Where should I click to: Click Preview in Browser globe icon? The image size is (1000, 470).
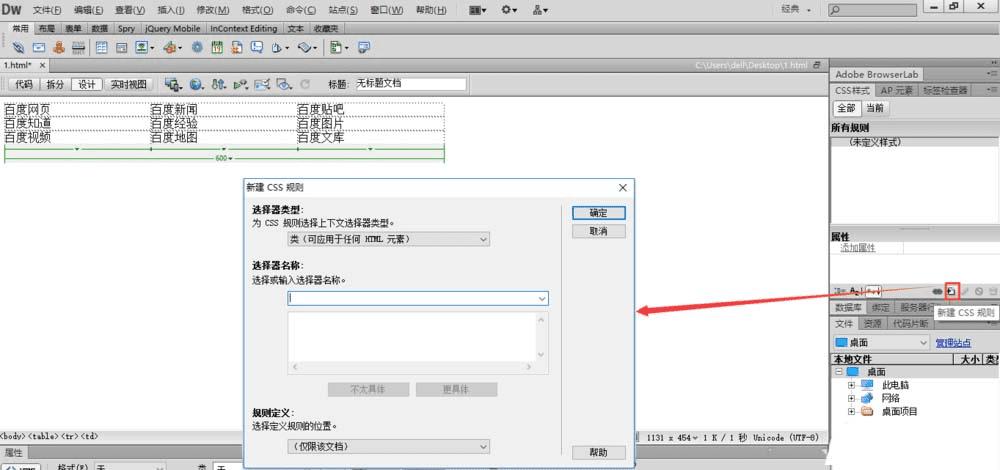pyautogui.click(x=196, y=84)
